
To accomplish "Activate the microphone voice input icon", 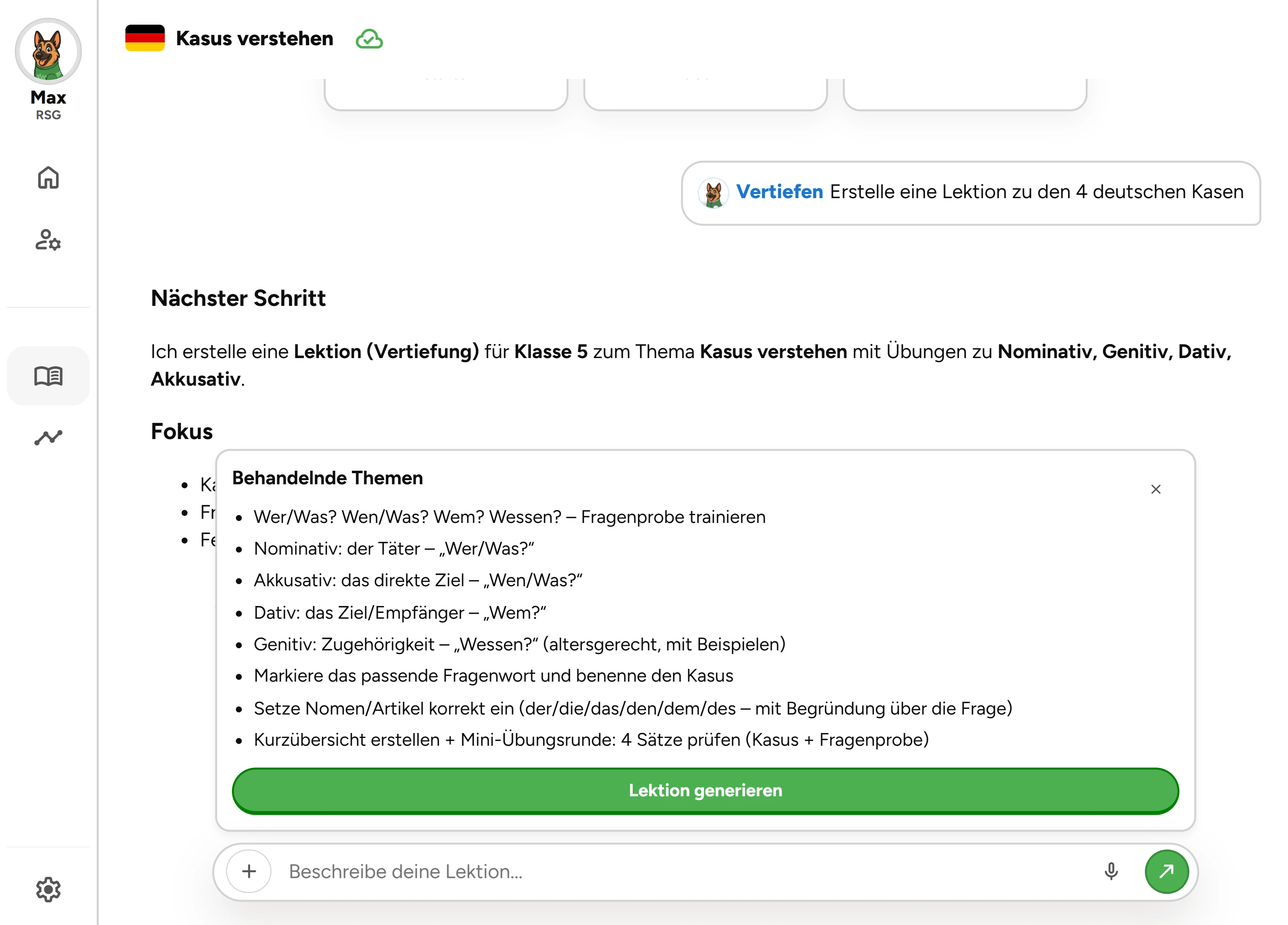I will tap(1112, 871).
